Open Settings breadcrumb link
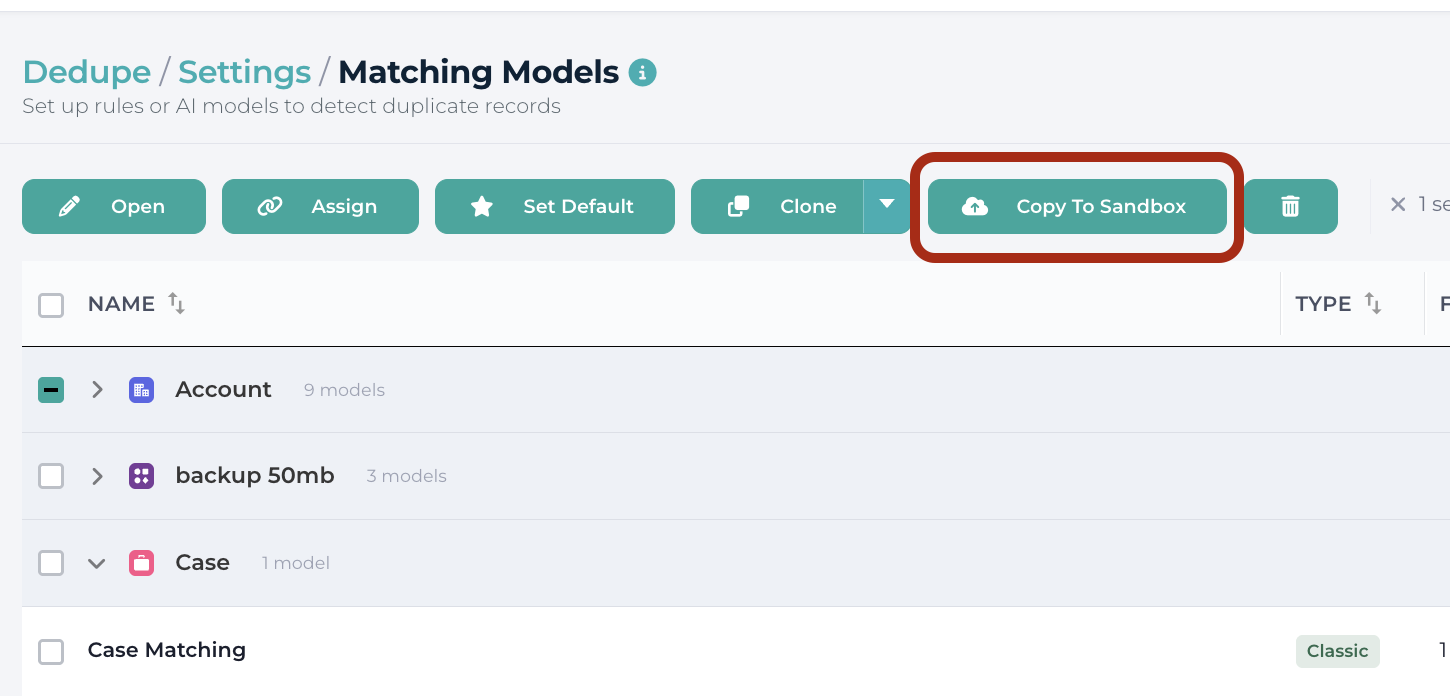Image resolution: width=1450 pixels, height=696 pixels. pos(245,72)
